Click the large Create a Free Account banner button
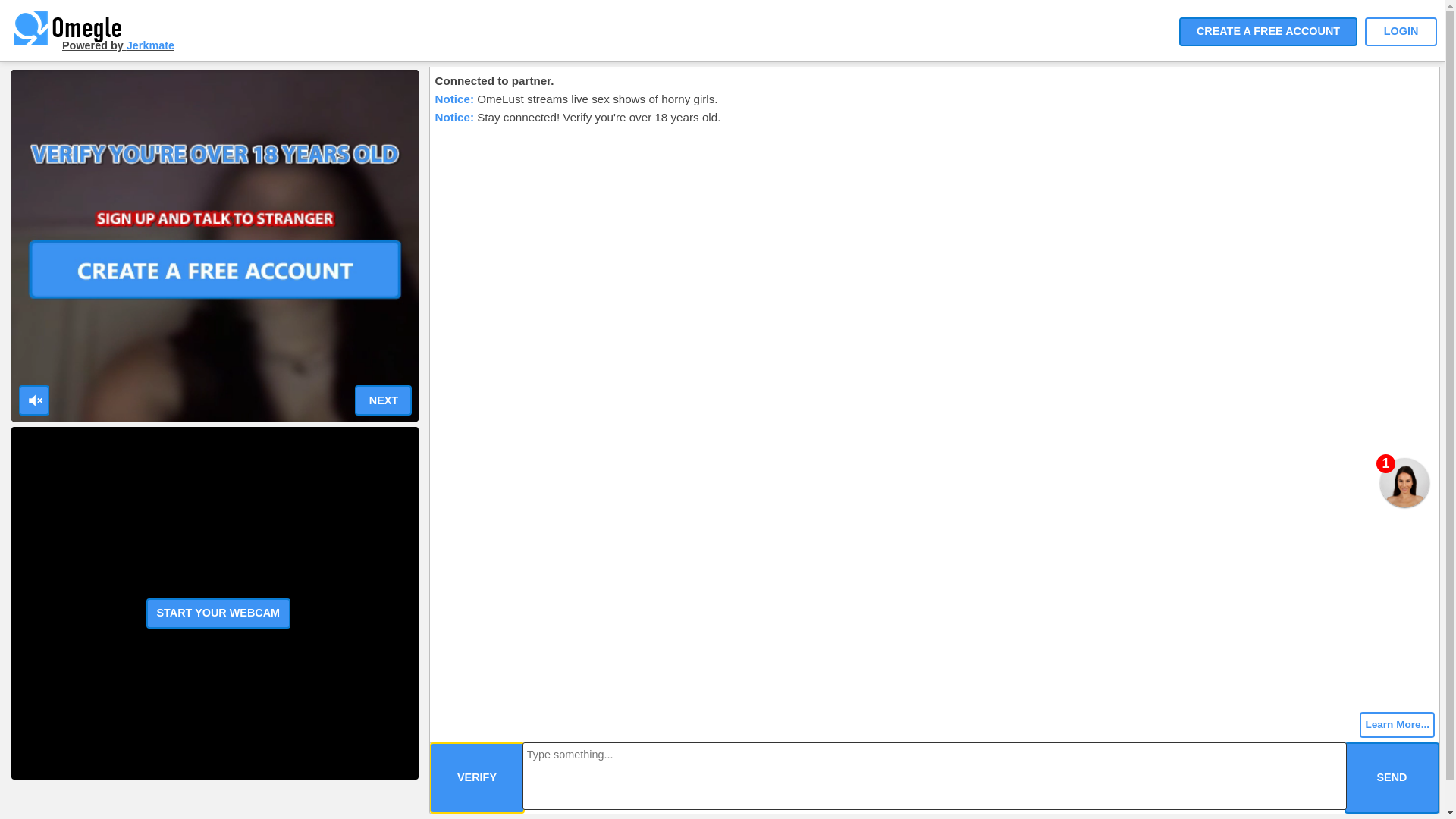Image resolution: width=1456 pixels, height=819 pixels. click(x=215, y=270)
